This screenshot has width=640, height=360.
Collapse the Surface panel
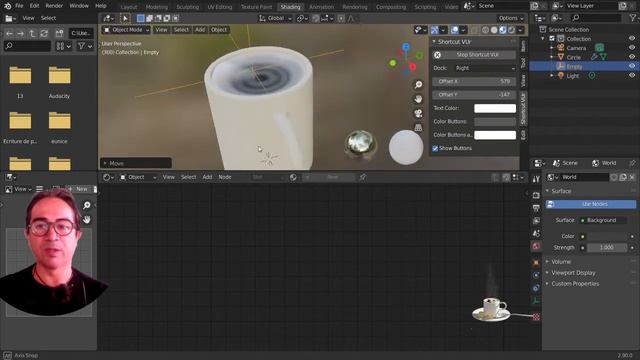(547, 191)
